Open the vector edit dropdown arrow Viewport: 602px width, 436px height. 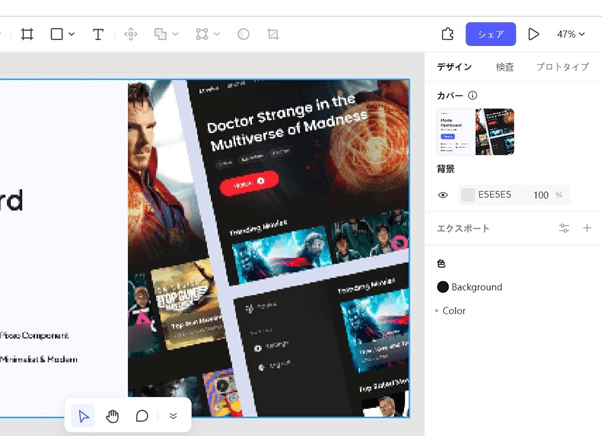click(x=217, y=34)
